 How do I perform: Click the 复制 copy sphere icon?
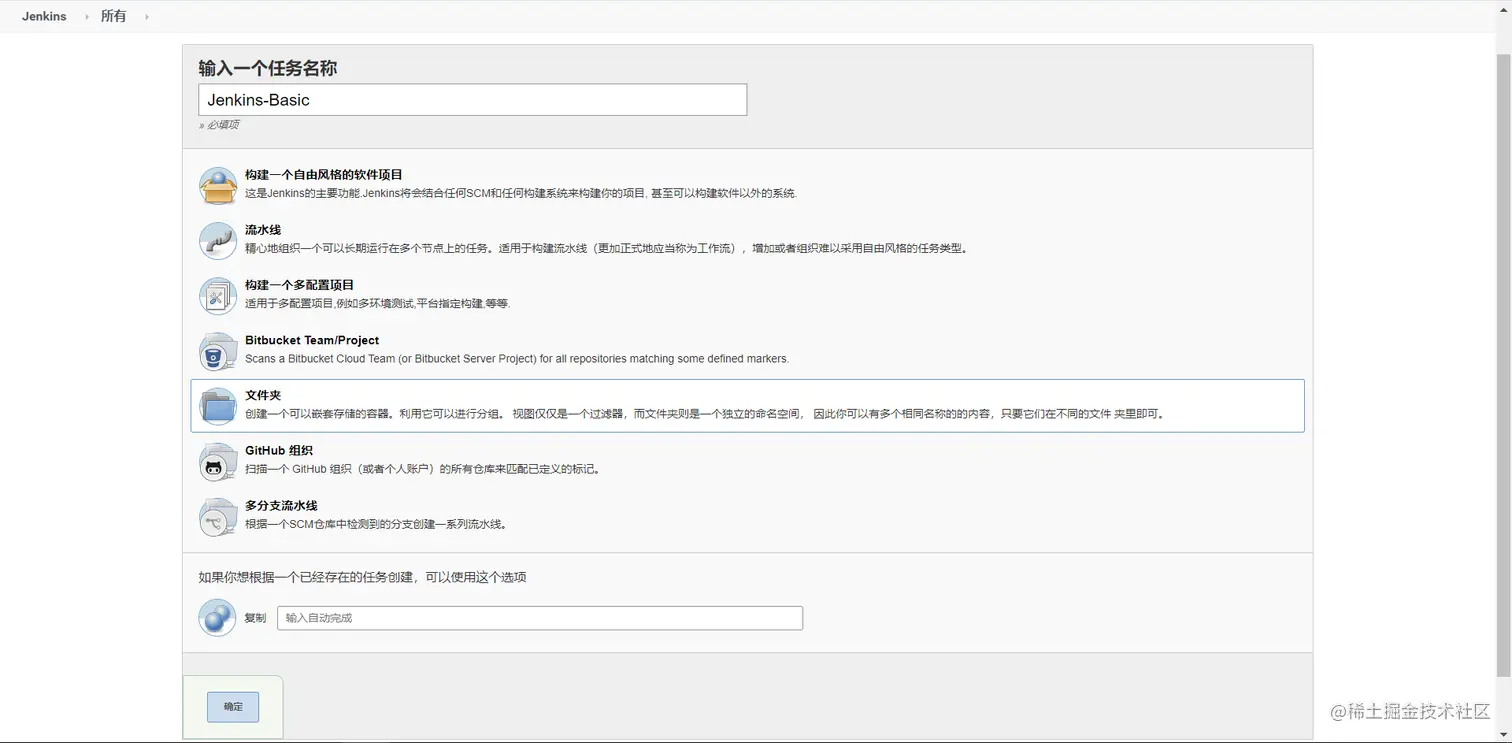(217, 618)
